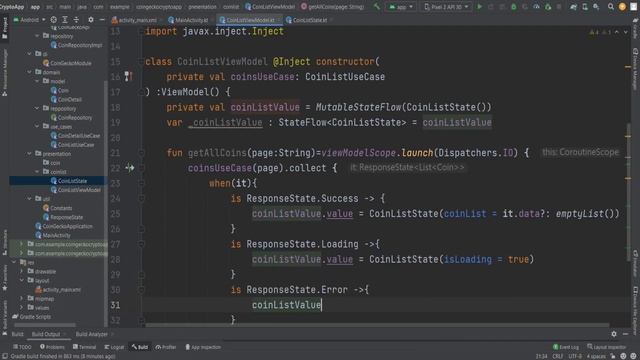Go to previous highlighted error arrow
The width and height of the screenshot is (640, 360).
point(617,32)
